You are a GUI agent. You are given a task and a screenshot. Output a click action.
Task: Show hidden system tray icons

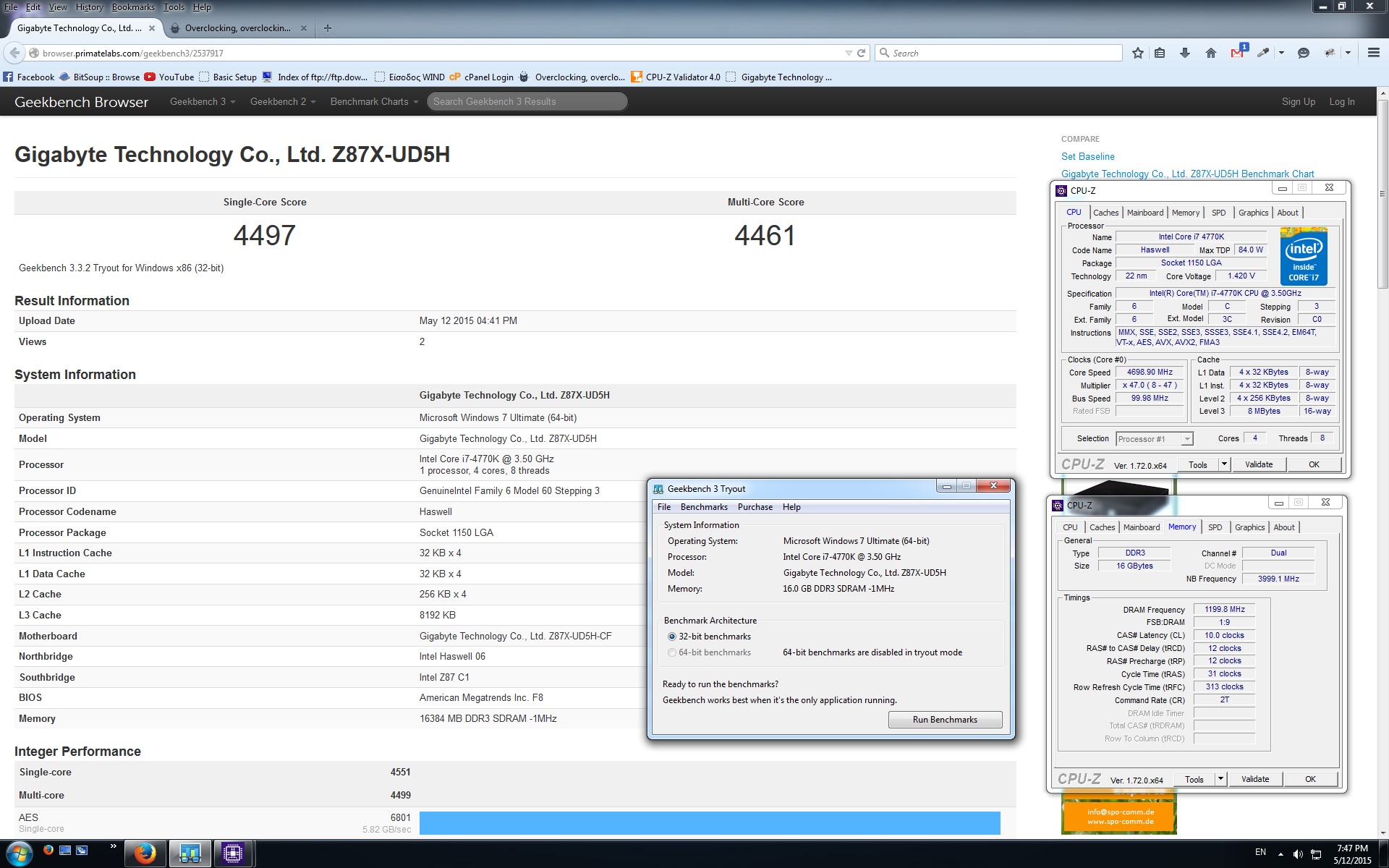pyautogui.click(x=1280, y=854)
